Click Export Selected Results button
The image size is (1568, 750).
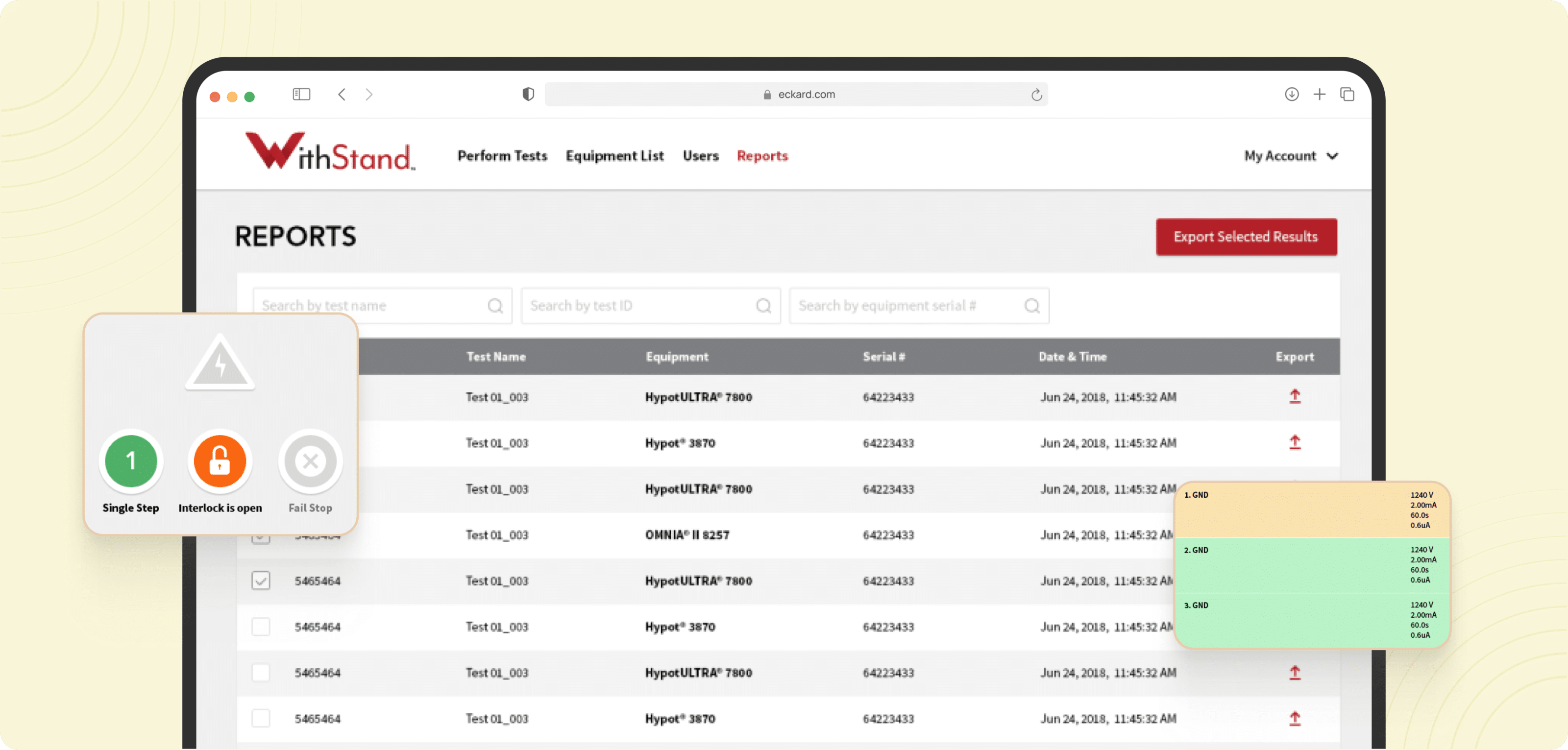(1246, 237)
